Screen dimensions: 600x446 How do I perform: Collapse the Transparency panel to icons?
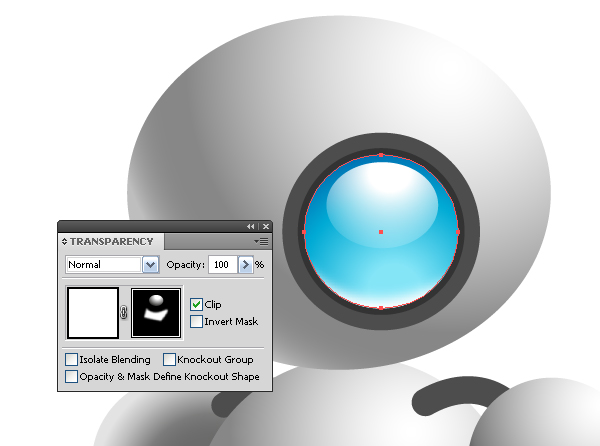coord(251,226)
